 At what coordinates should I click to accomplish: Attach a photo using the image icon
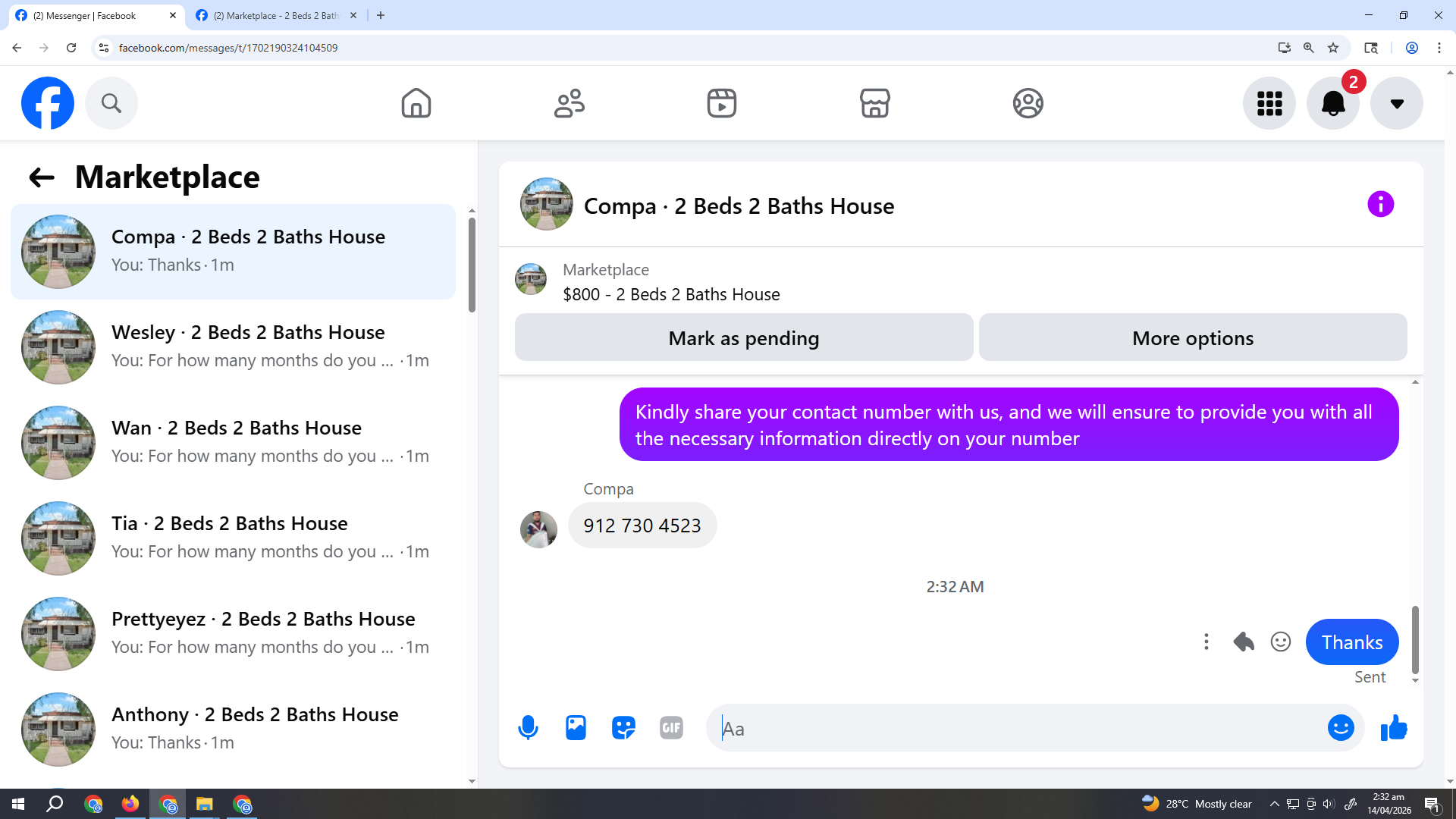[x=576, y=728]
